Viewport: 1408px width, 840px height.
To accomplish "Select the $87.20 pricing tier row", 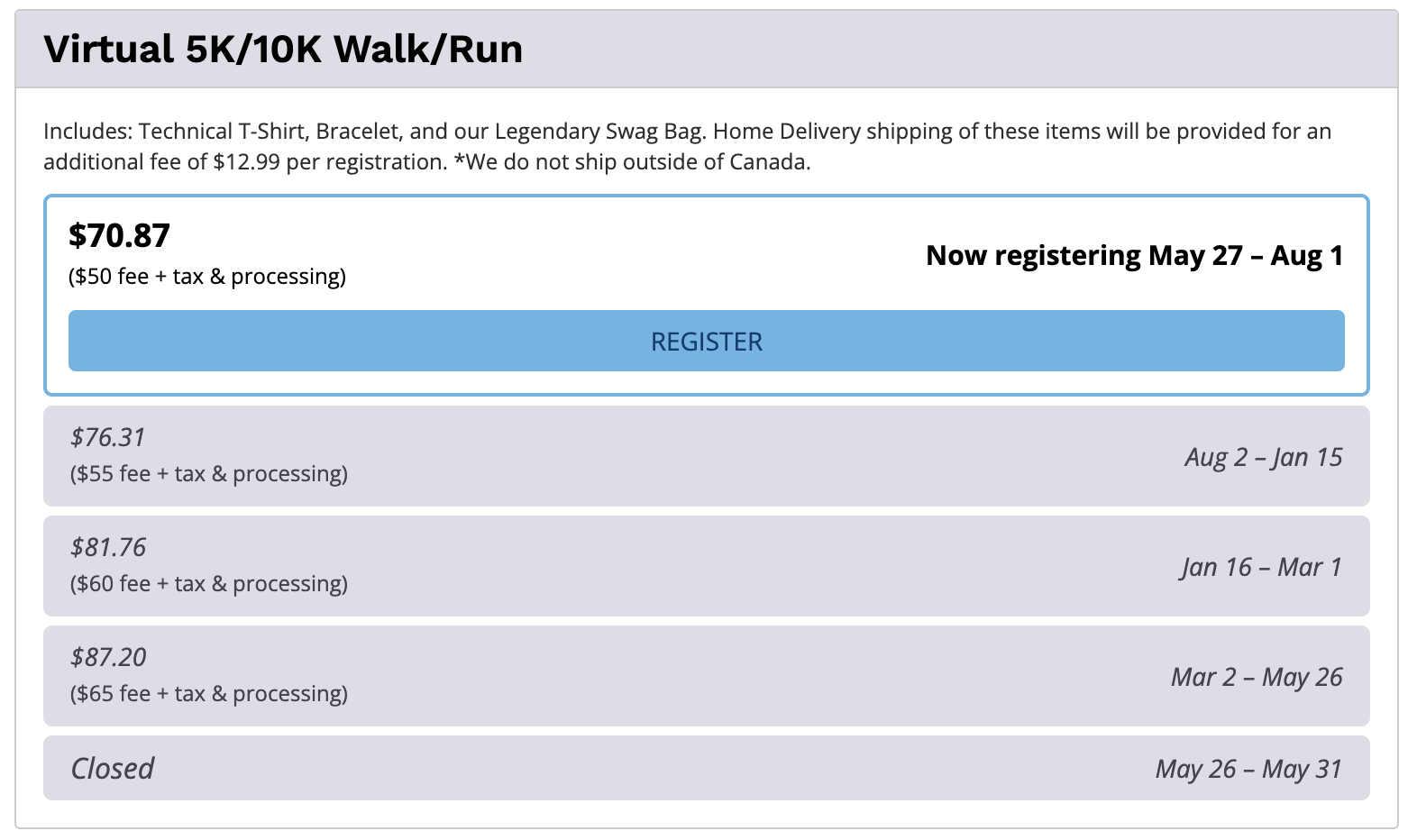I will coord(706,676).
